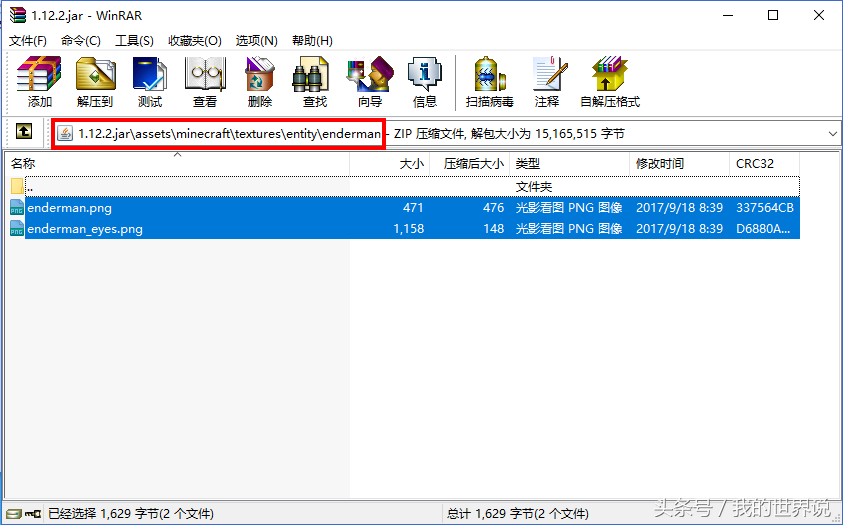This screenshot has width=843, height=525.
Task: Click the 删除 (Delete) toolbar icon
Action: 260,82
